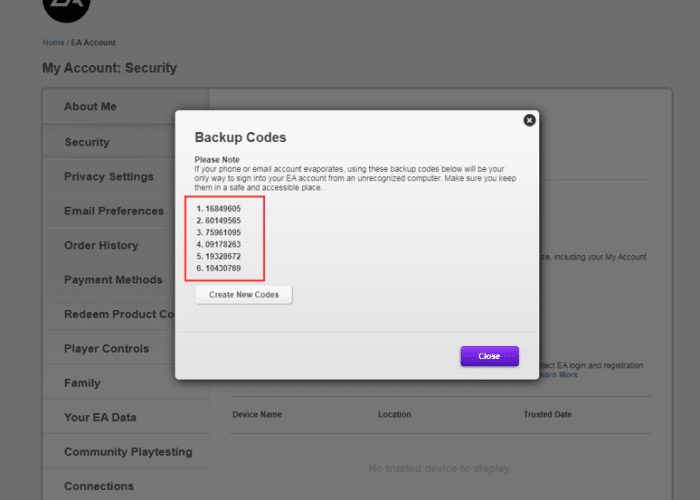Open Privacy Settings in sidebar
700x500 pixels.
[109, 176]
